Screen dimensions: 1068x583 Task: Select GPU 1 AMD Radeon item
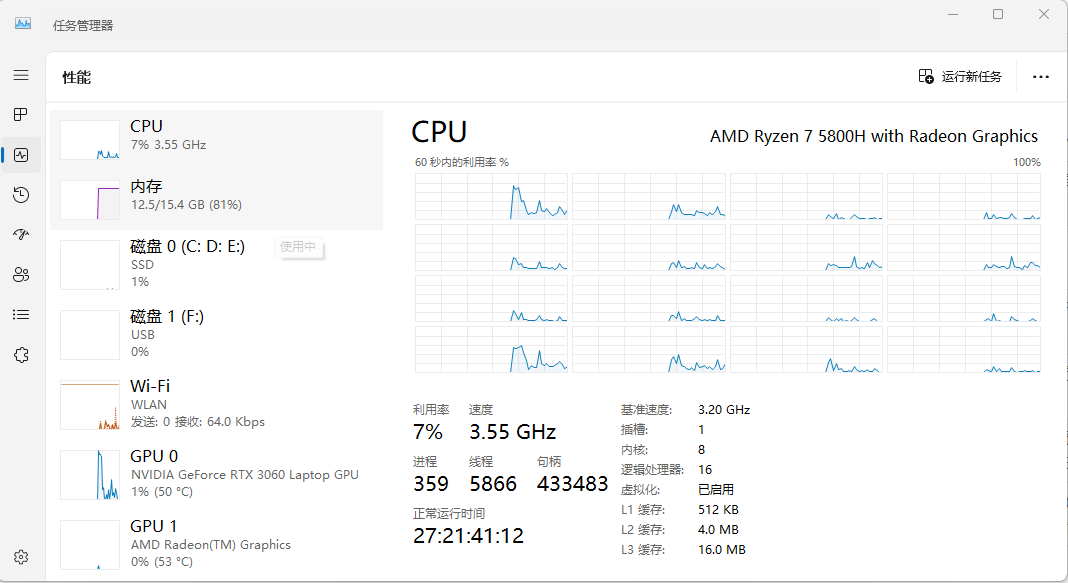click(216, 543)
